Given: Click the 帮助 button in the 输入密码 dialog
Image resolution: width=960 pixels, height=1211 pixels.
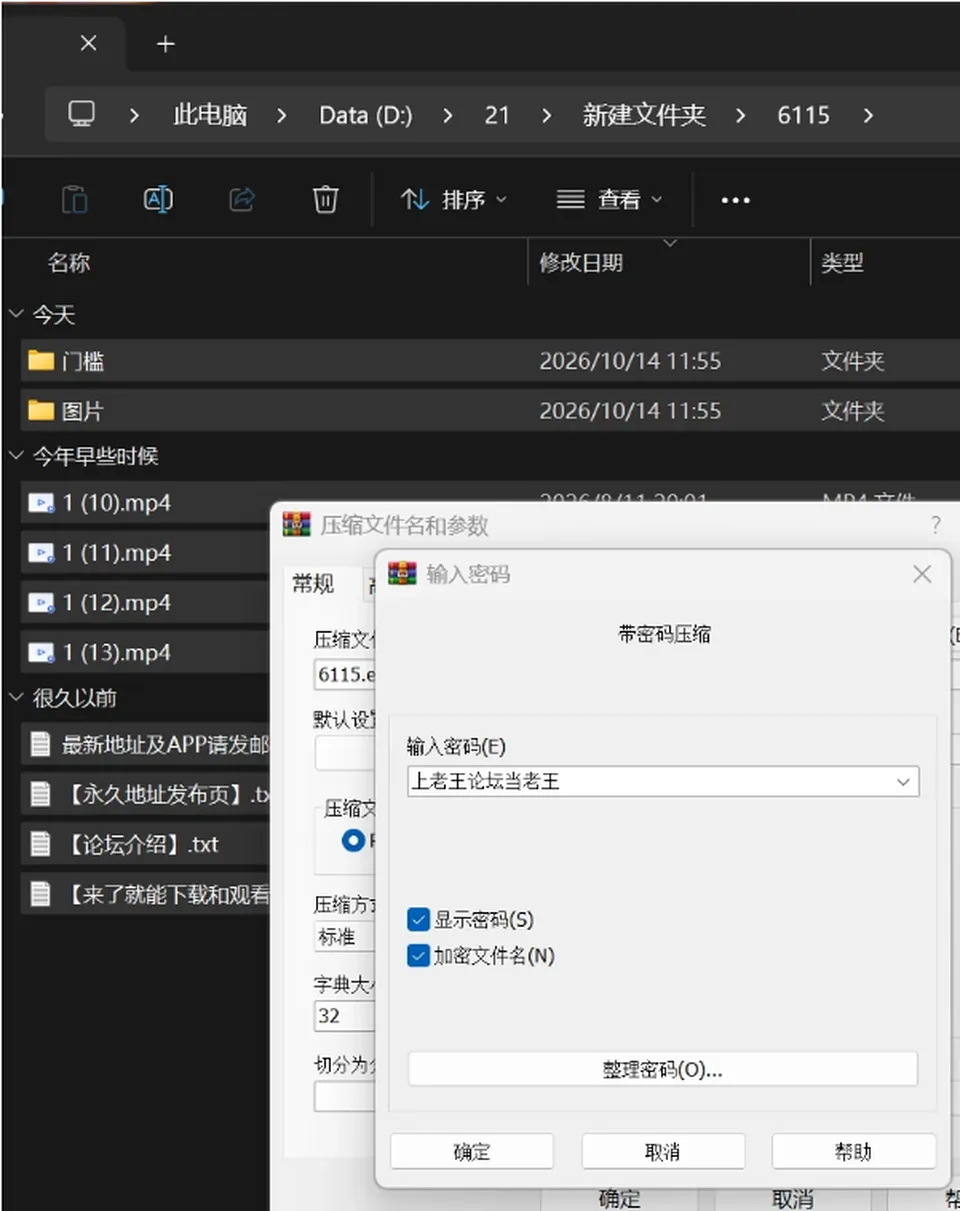Looking at the screenshot, I should 854,1151.
